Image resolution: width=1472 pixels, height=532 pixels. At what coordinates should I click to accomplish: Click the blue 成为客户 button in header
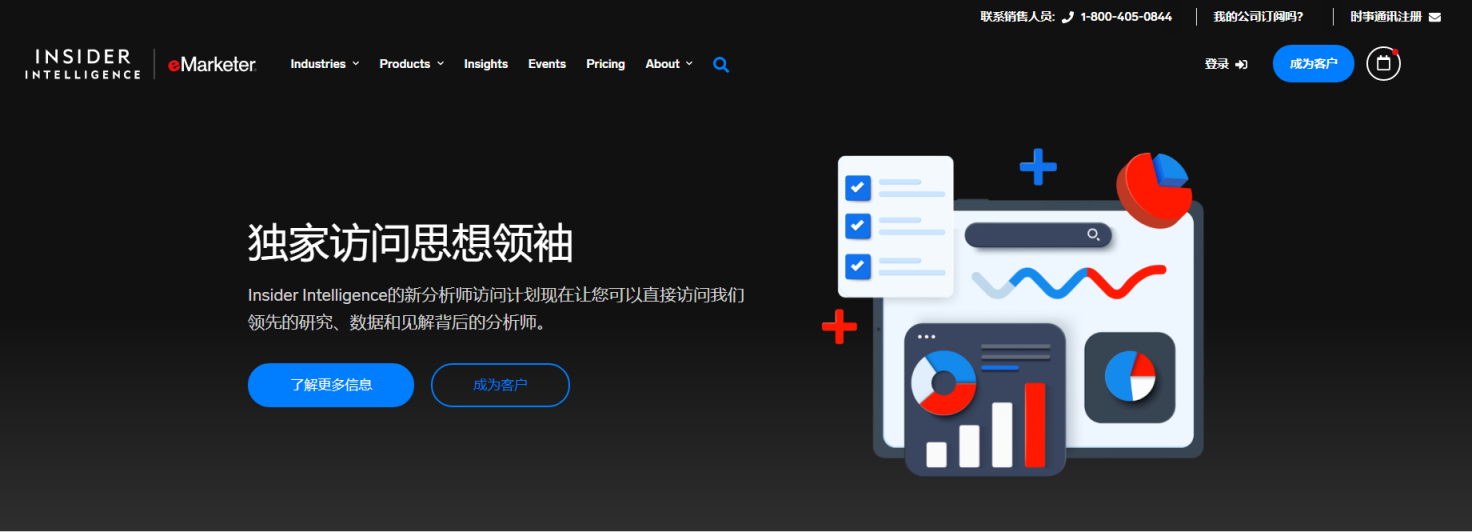pos(1313,64)
